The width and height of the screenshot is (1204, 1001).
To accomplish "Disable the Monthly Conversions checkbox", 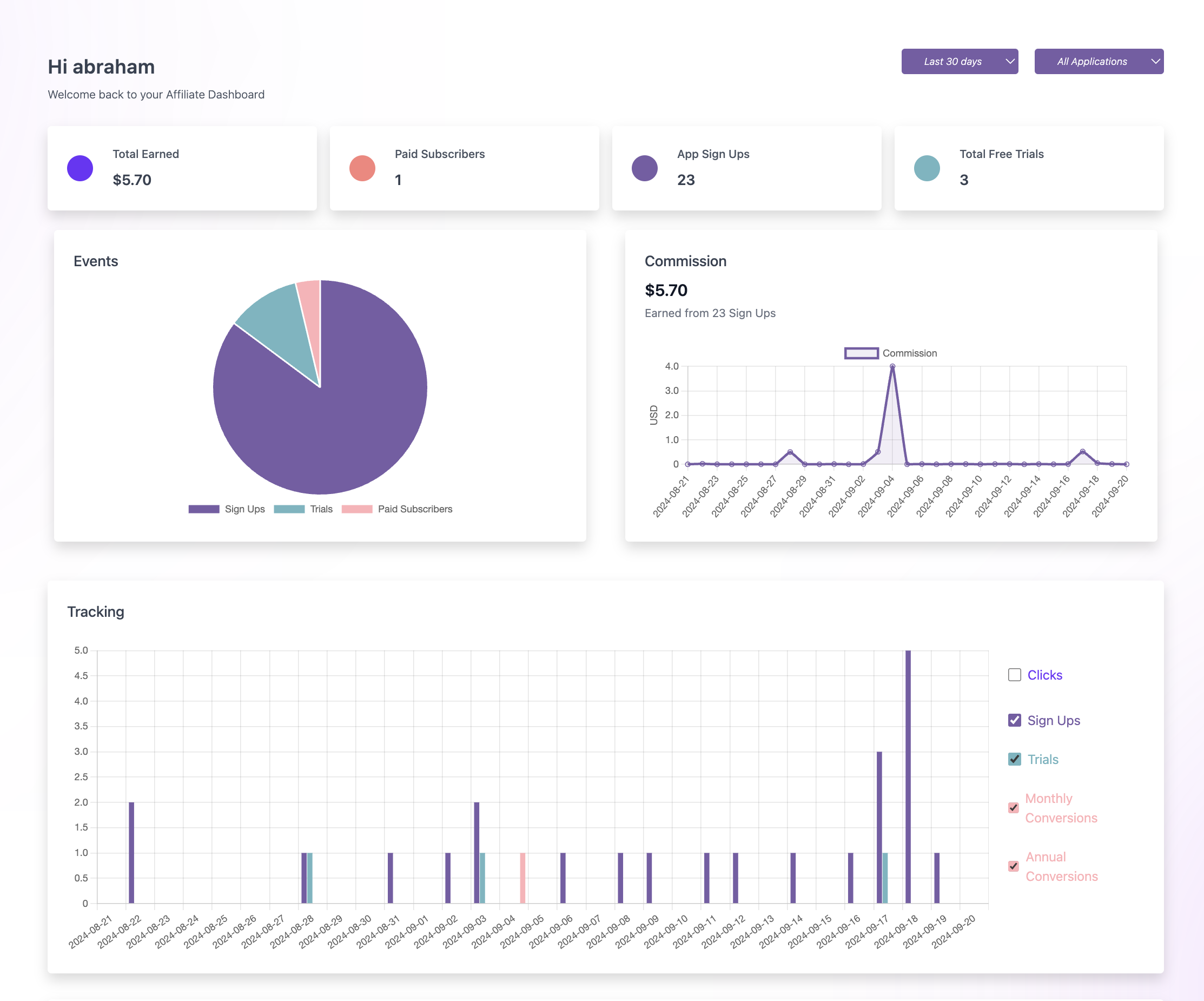I will tap(1013, 808).
